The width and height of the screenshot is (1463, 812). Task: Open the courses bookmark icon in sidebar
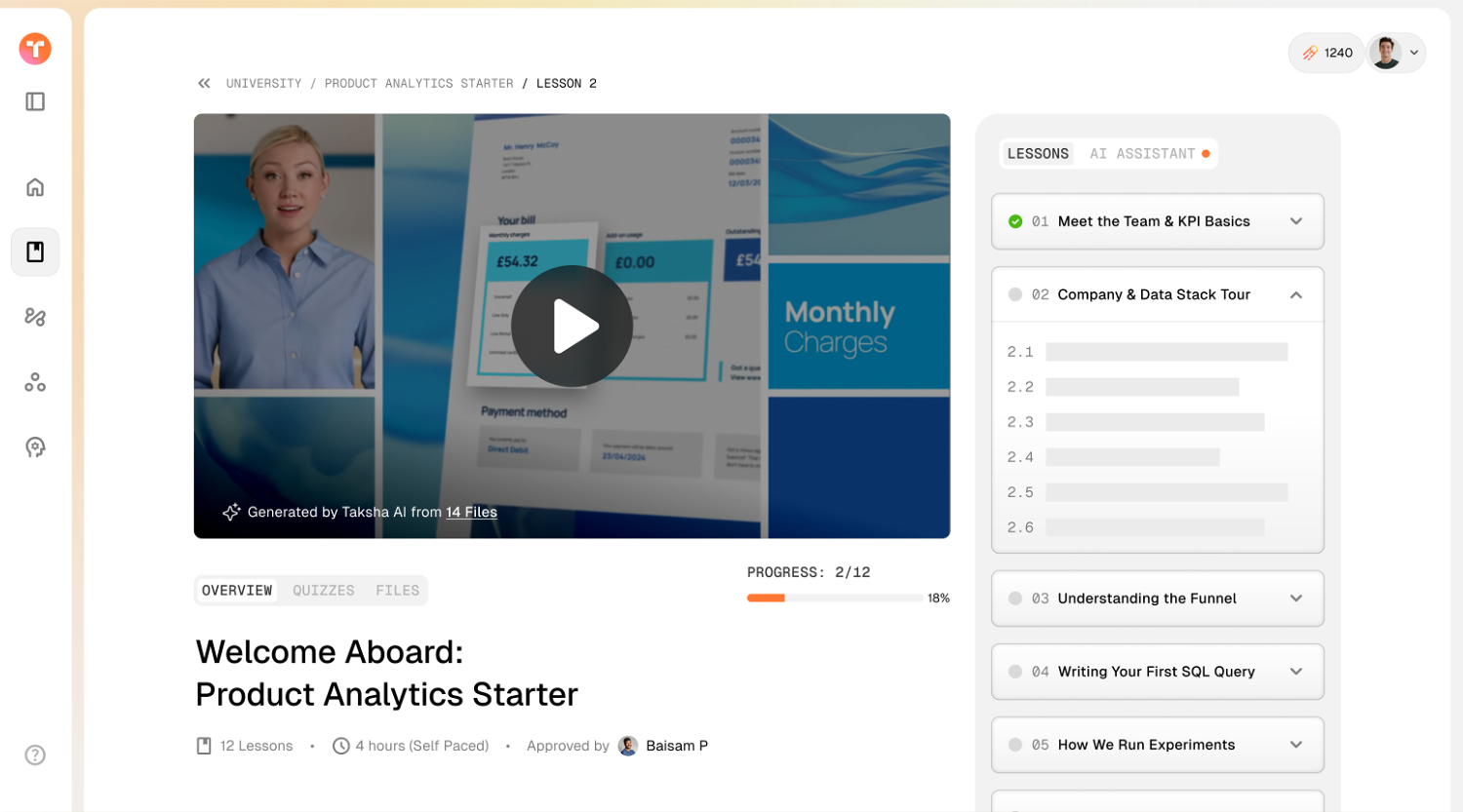pos(35,251)
